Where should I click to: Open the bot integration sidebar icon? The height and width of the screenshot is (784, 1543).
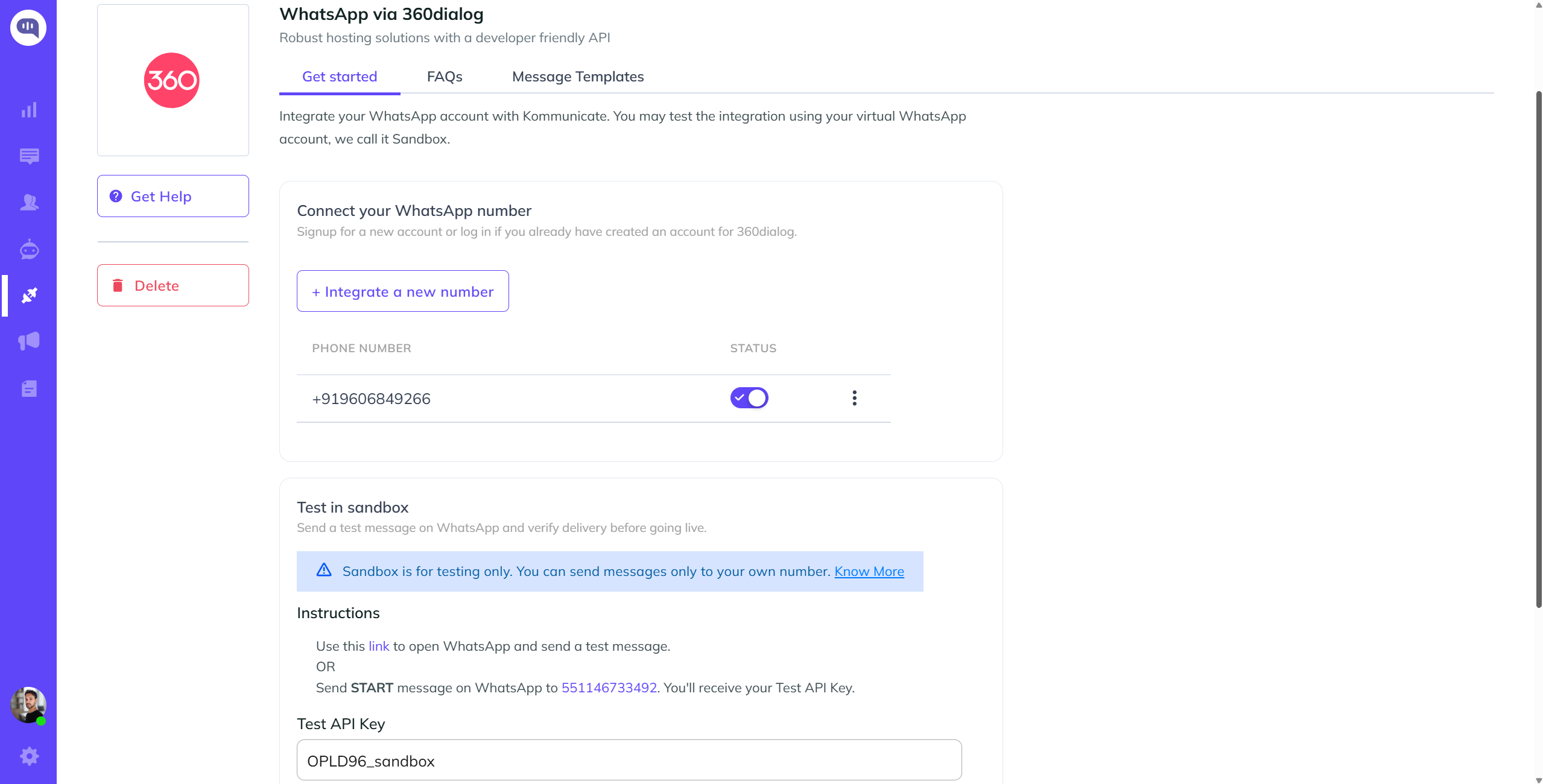29,249
